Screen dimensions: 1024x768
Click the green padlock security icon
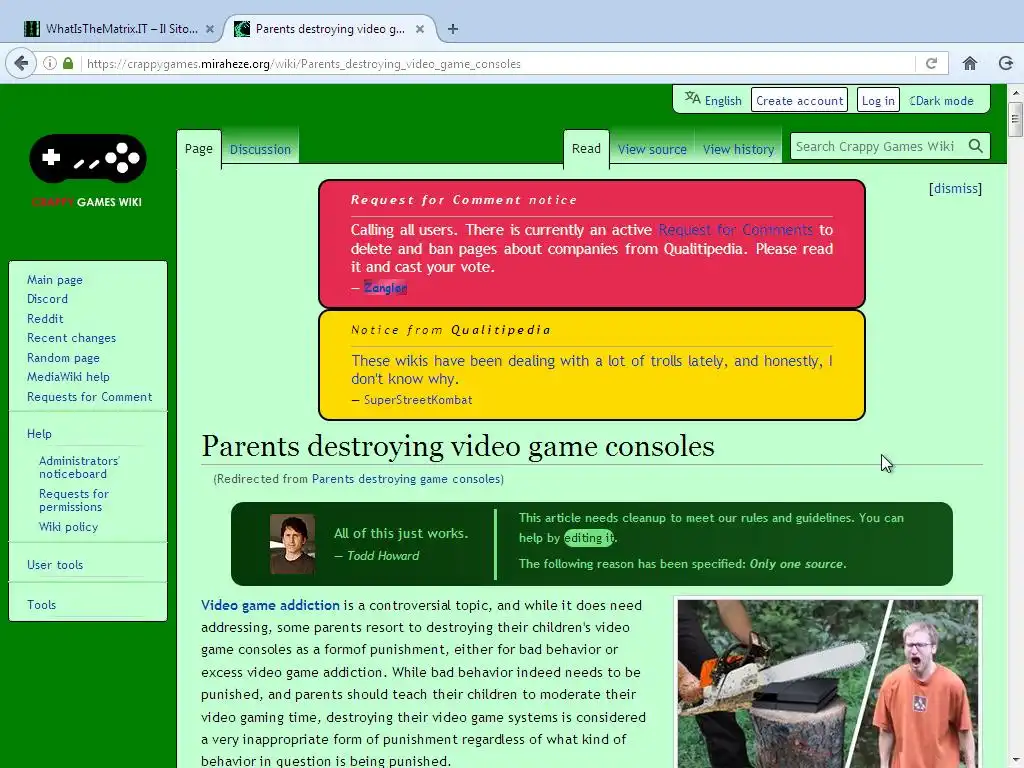point(68,63)
